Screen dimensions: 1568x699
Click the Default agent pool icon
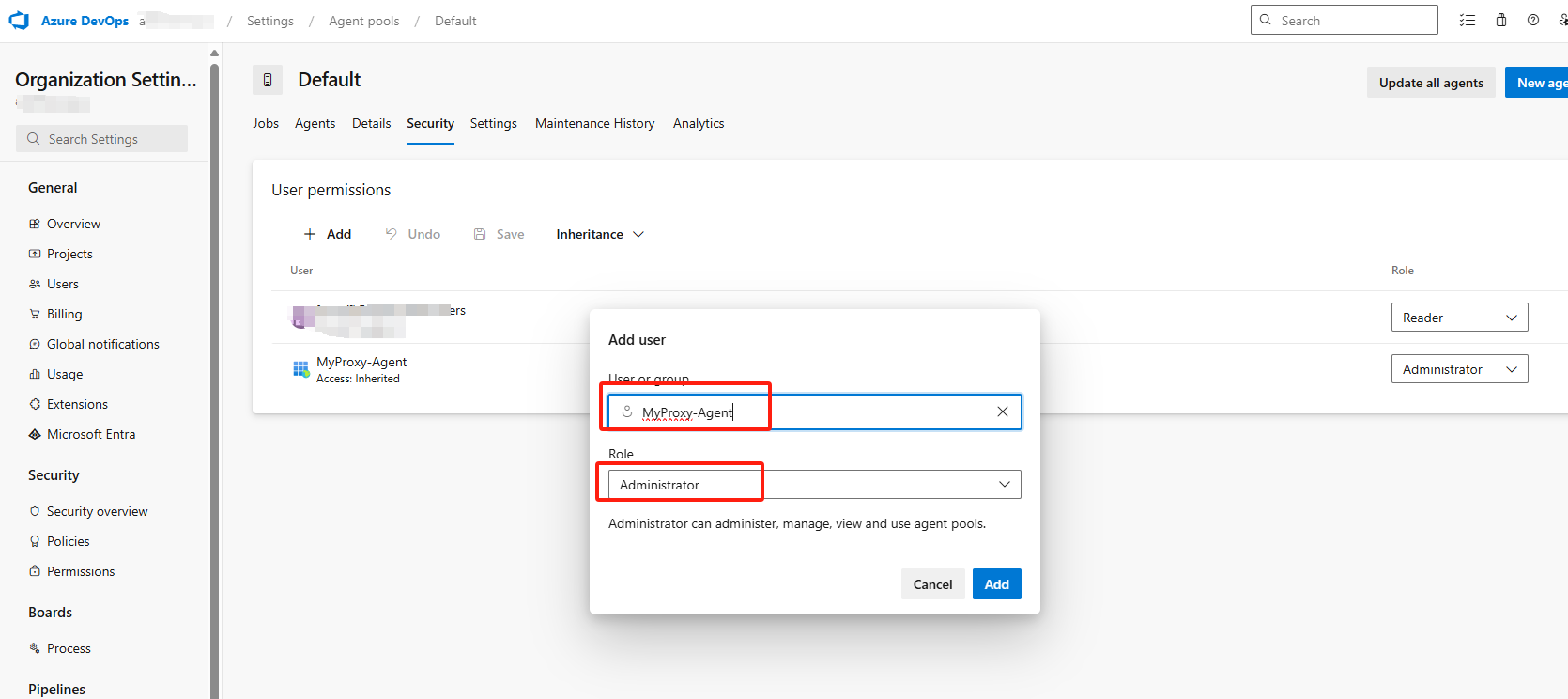click(x=268, y=80)
